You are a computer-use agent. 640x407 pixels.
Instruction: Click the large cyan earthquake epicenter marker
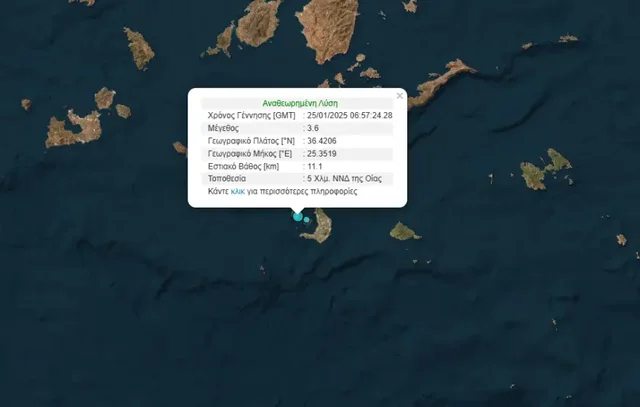297,216
